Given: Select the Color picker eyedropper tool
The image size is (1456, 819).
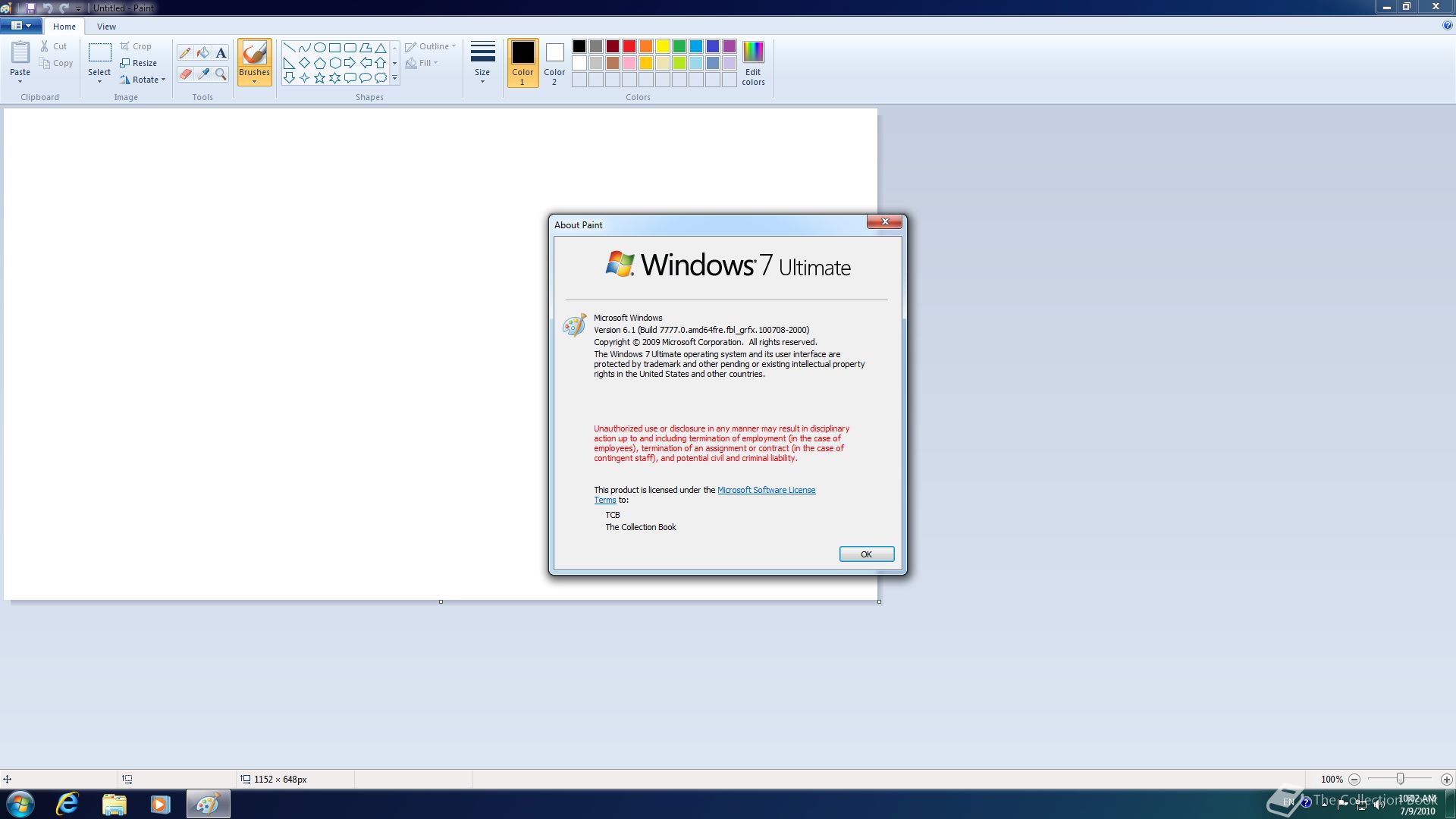Looking at the screenshot, I should coord(203,74).
